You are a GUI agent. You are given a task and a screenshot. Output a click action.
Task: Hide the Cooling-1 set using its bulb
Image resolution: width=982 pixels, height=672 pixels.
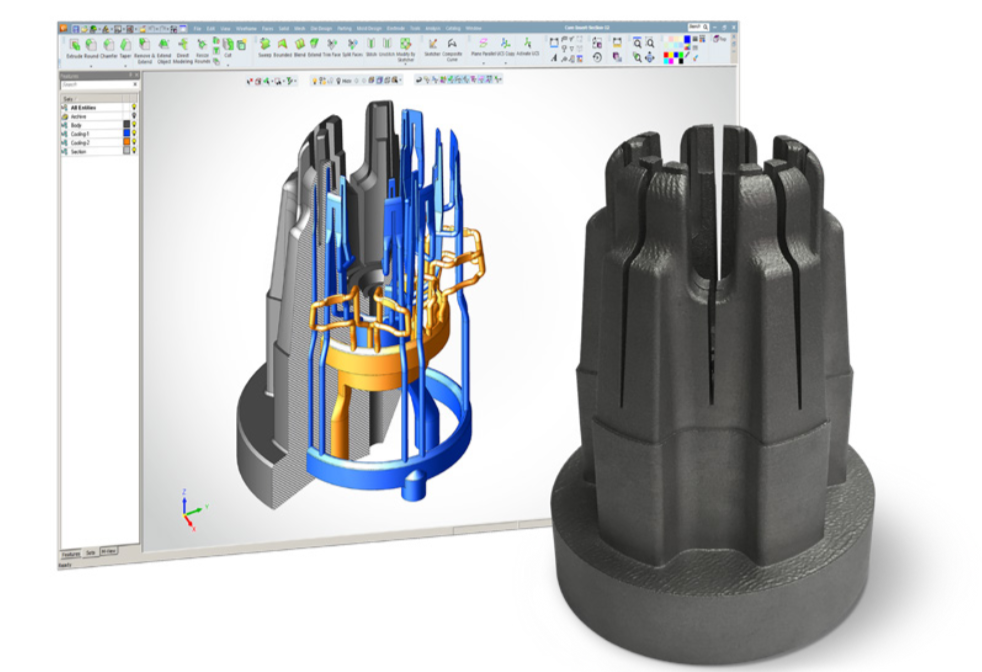(x=134, y=134)
